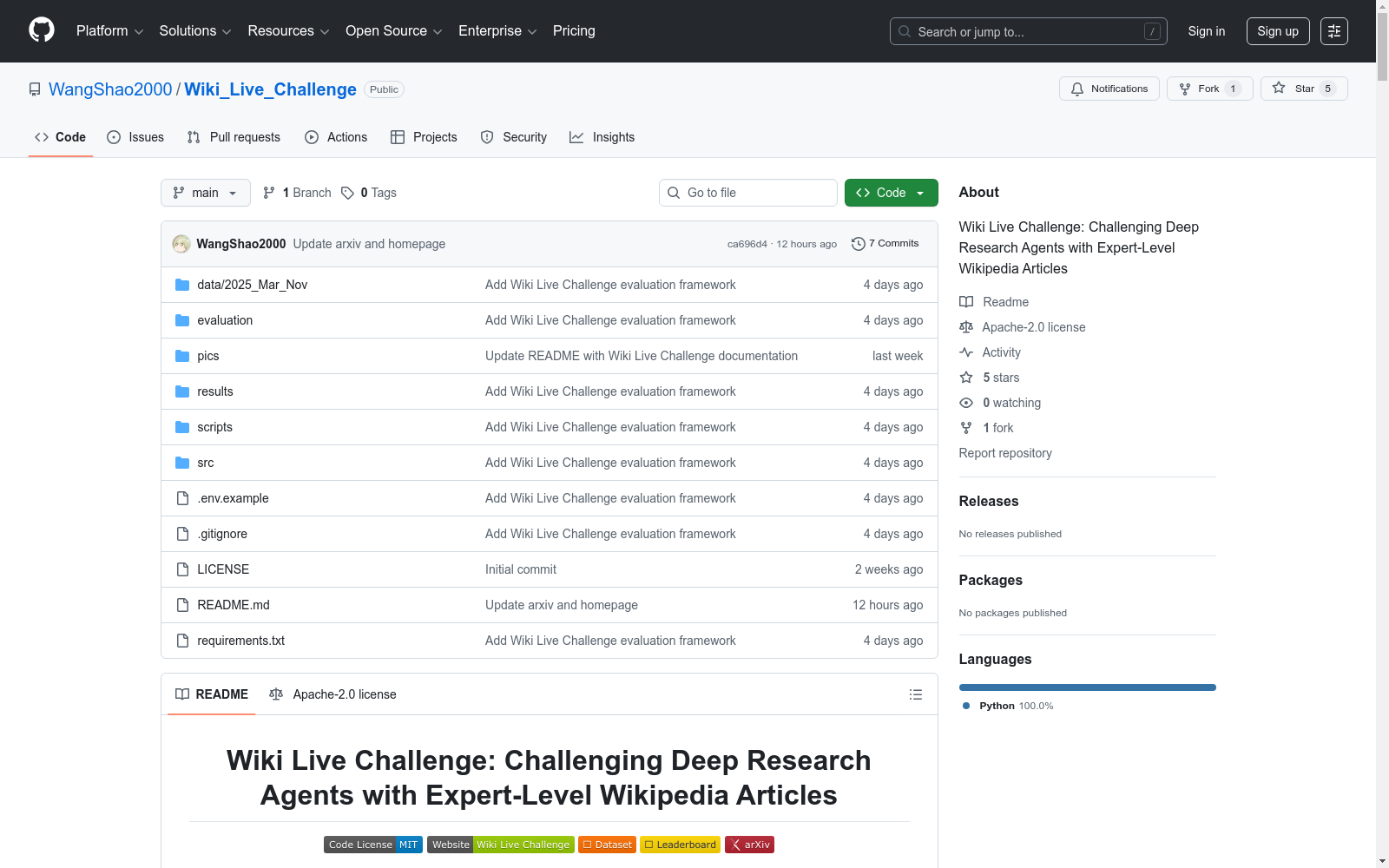1389x868 pixels.
Task: Expand the Resources dropdown
Action: (x=288, y=30)
